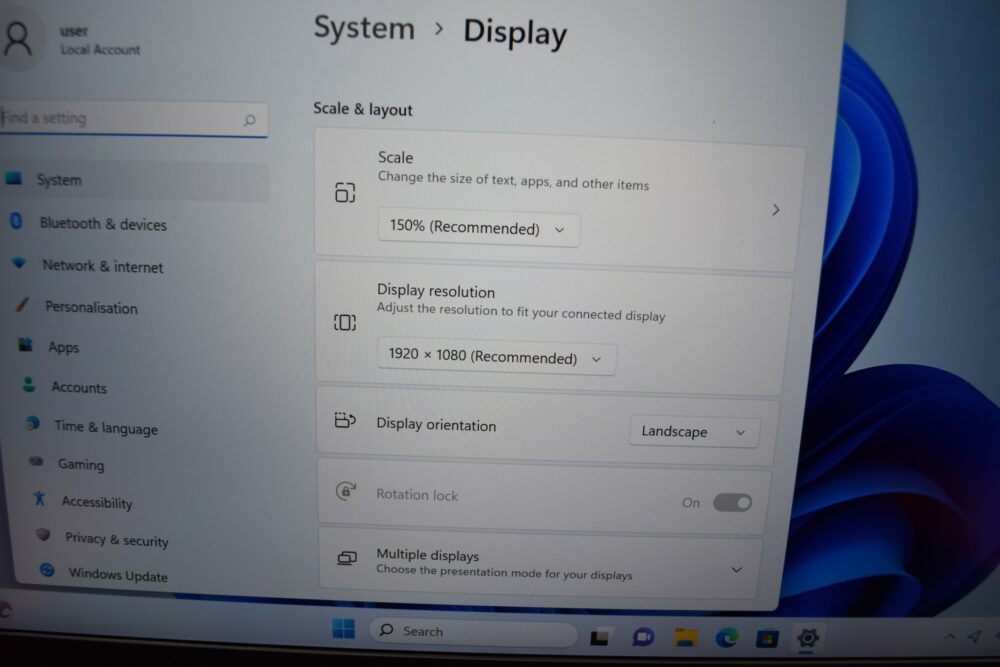Click the Time & language globe icon
1000x667 pixels.
(33, 423)
